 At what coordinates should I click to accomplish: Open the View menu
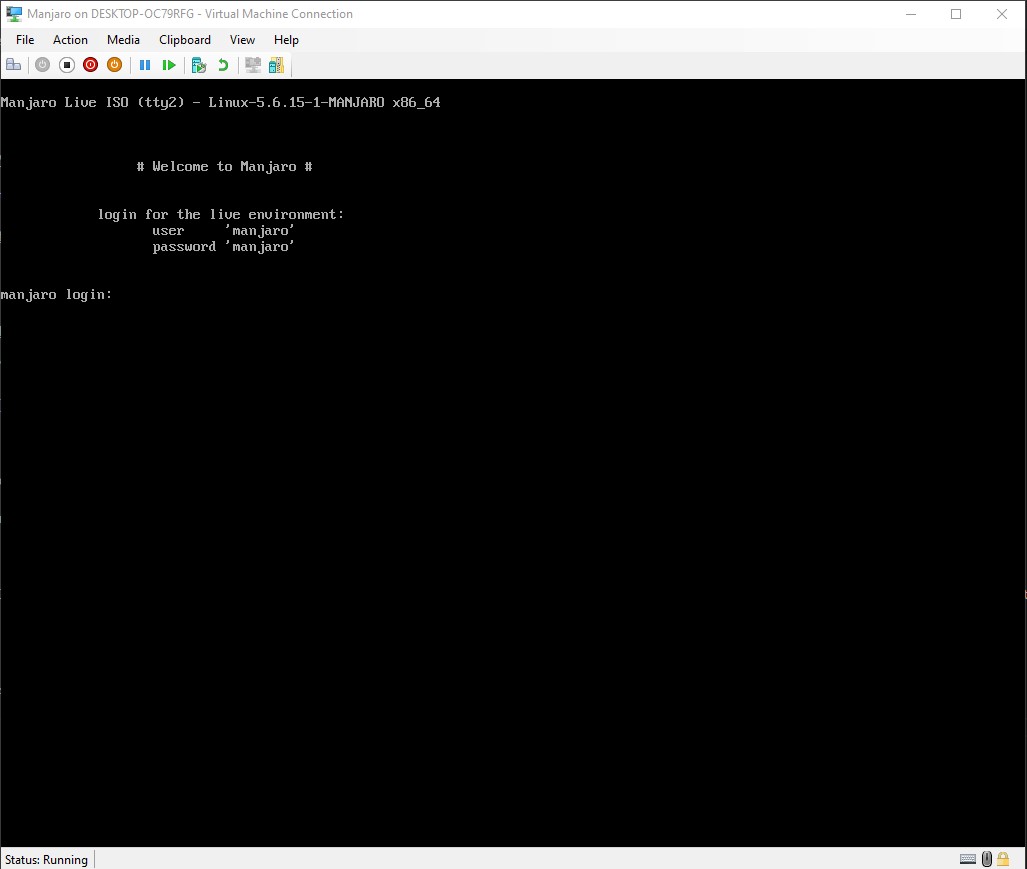(242, 40)
